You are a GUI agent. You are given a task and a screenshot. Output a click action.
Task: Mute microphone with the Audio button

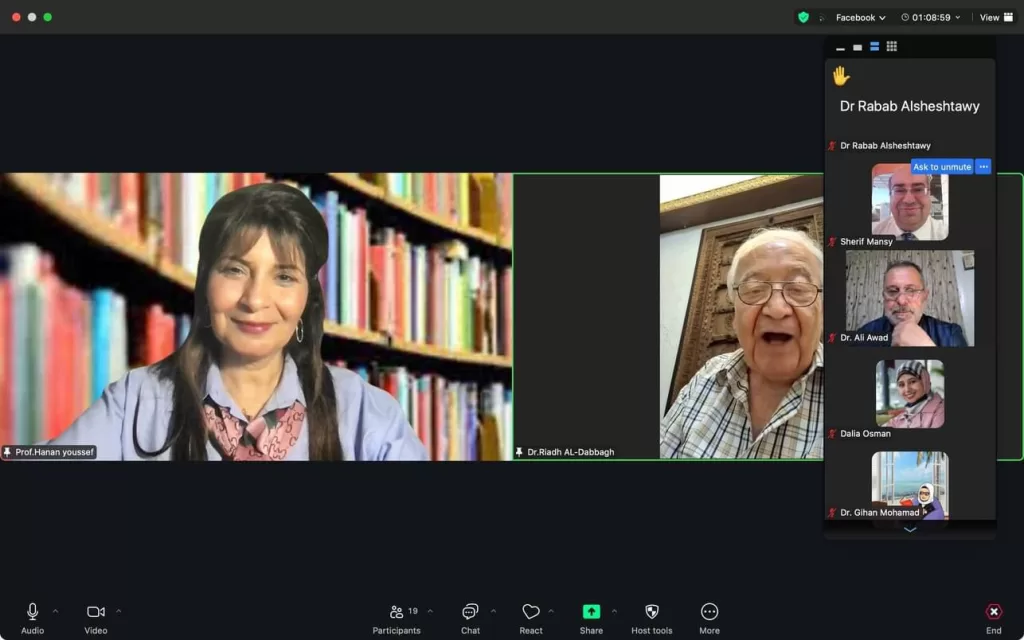32,612
